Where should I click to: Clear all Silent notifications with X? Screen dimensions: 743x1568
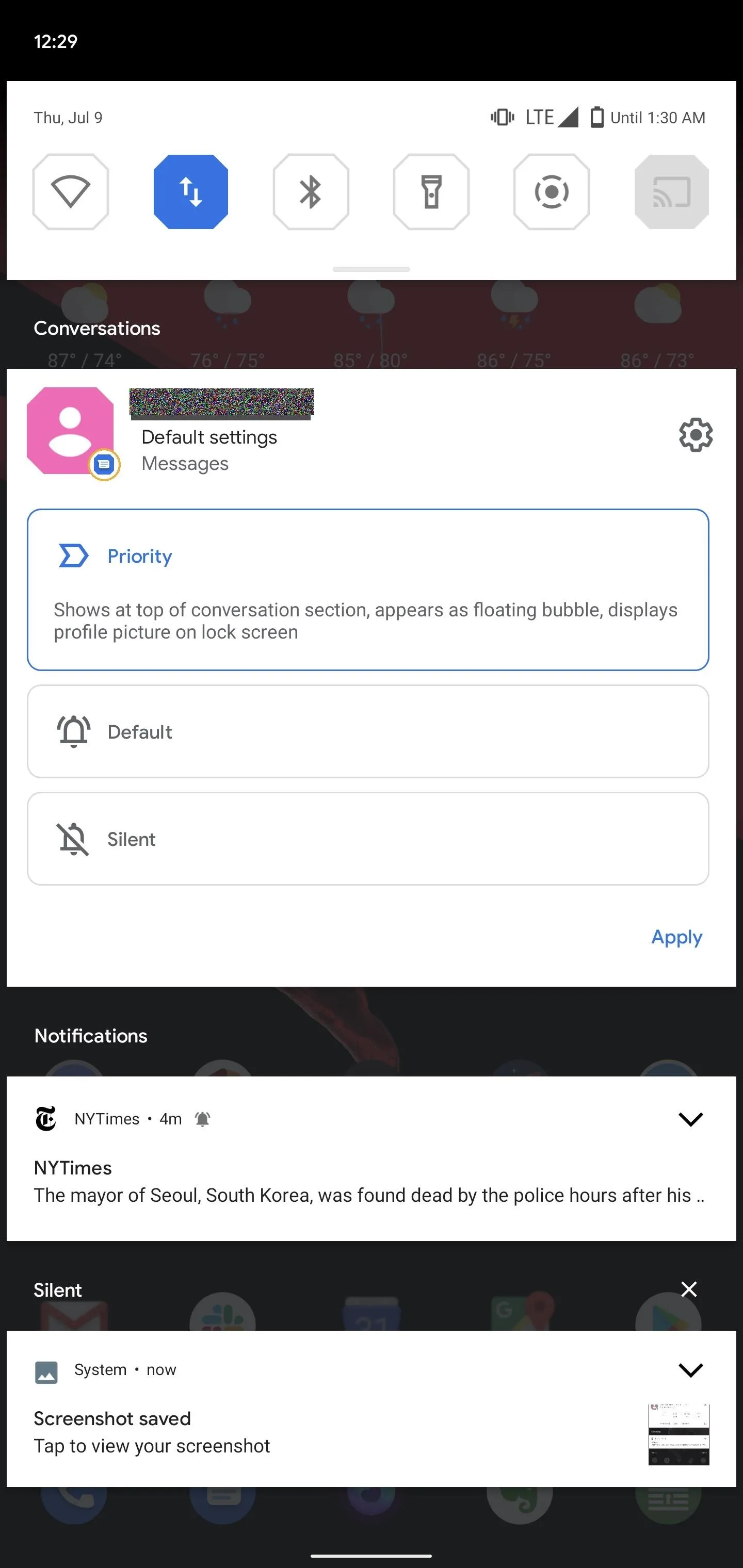click(x=689, y=1289)
